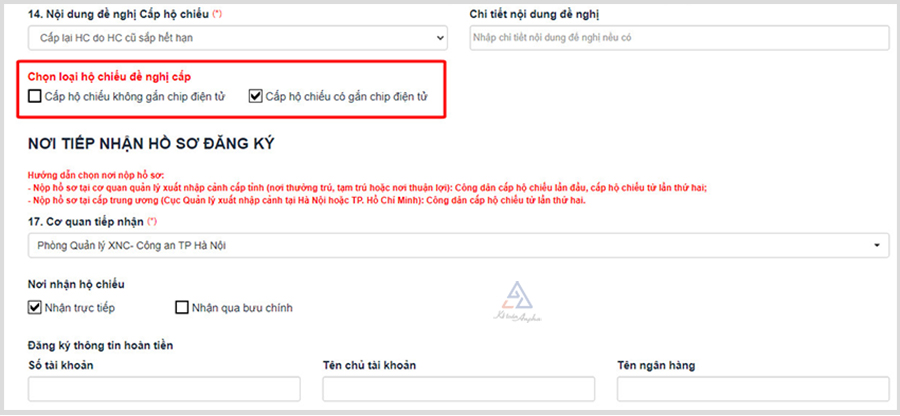This screenshot has width=900, height=416.
Task: Select the "Tên chủ tài khoản" input field
Action: (458, 389)
